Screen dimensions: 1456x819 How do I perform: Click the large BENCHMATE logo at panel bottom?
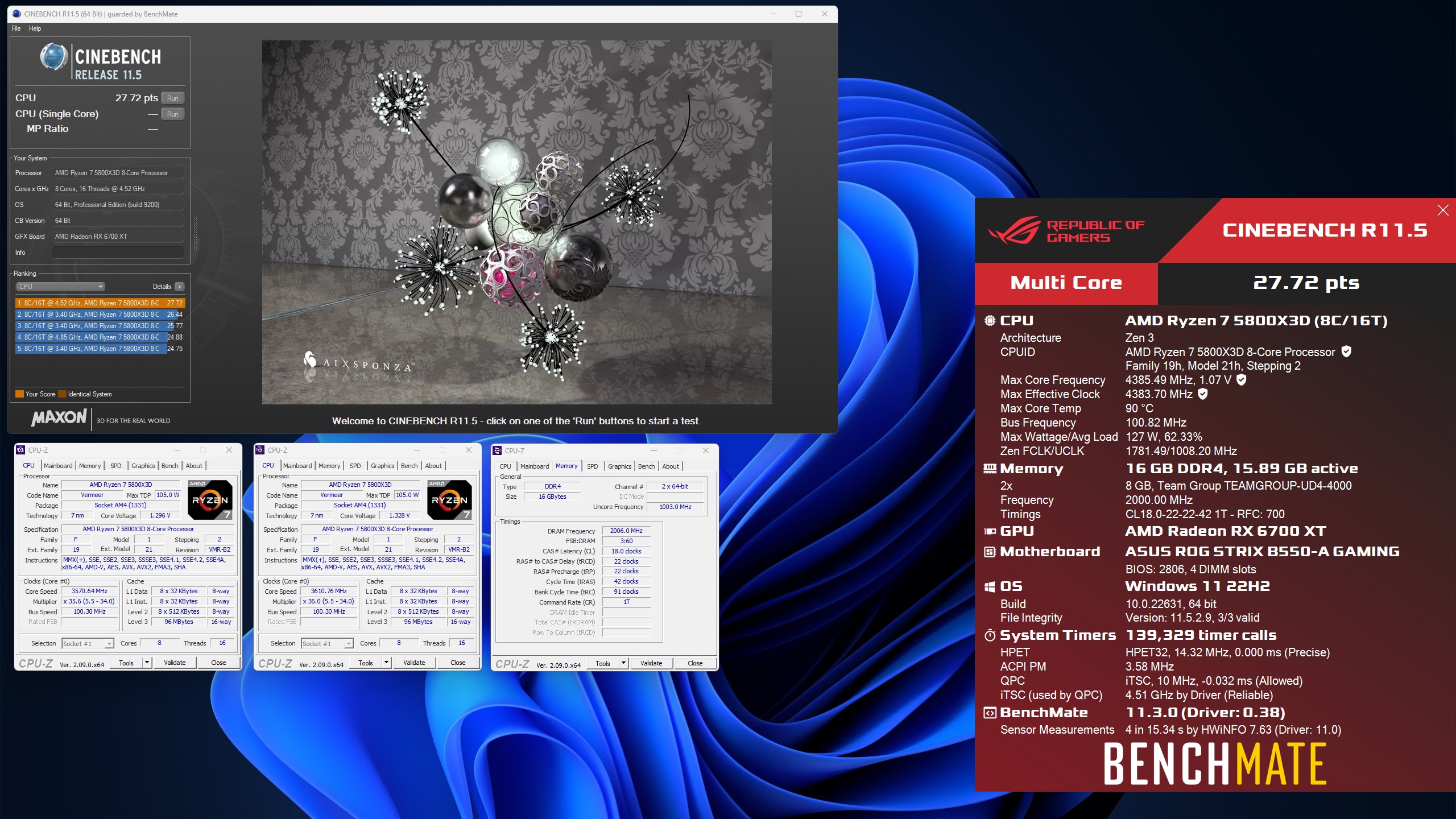coord(1215,764)
